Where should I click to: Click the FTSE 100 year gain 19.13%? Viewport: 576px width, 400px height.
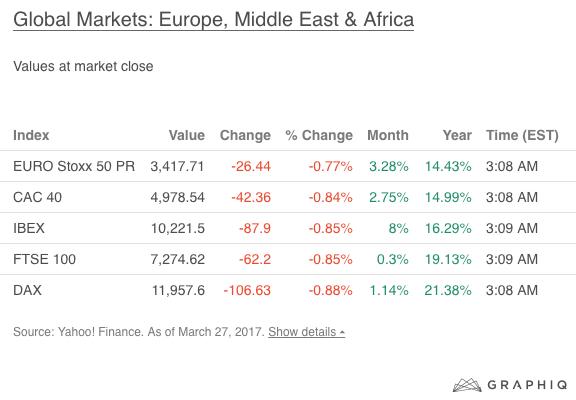[448, 259]
